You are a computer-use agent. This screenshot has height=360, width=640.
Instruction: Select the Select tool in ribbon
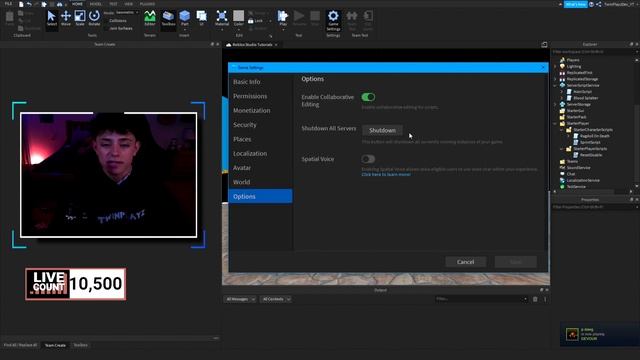tap(51, 19)
